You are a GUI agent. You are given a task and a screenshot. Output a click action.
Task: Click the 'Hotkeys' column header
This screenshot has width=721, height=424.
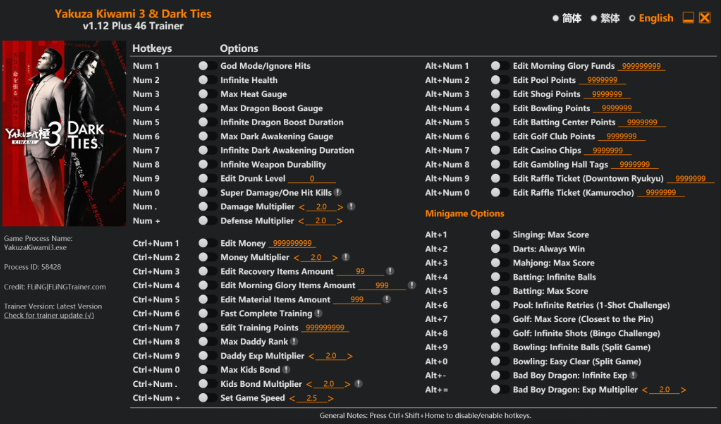pos(152,48)
